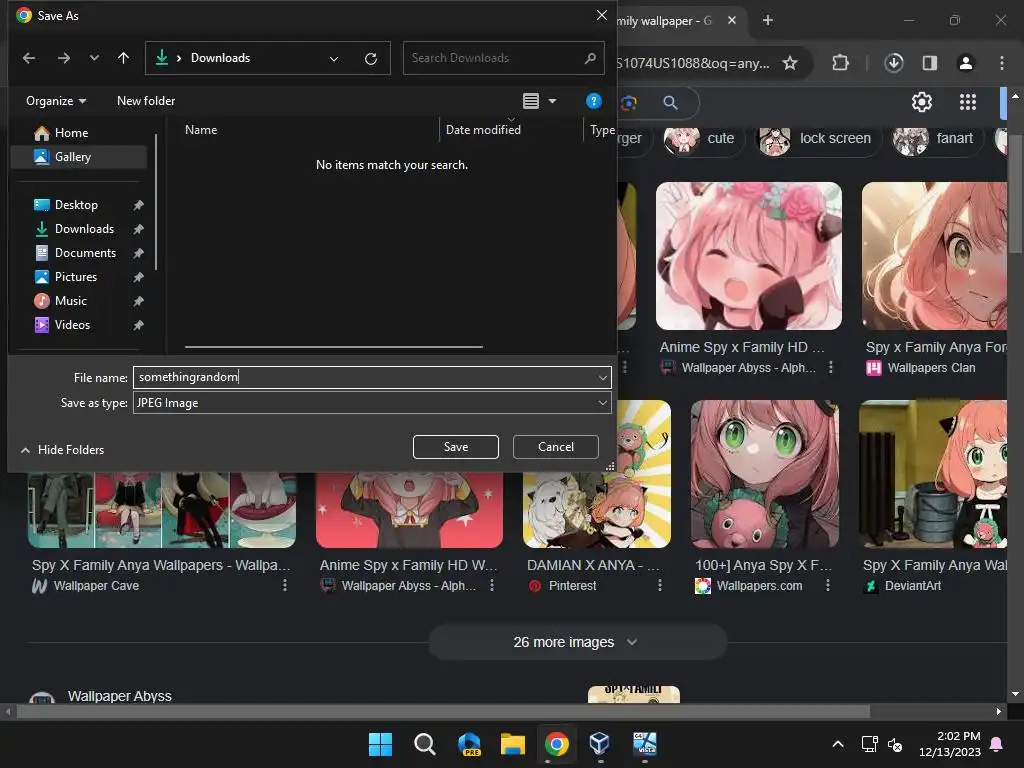Focus the Search Downloads field

point(504,58)
